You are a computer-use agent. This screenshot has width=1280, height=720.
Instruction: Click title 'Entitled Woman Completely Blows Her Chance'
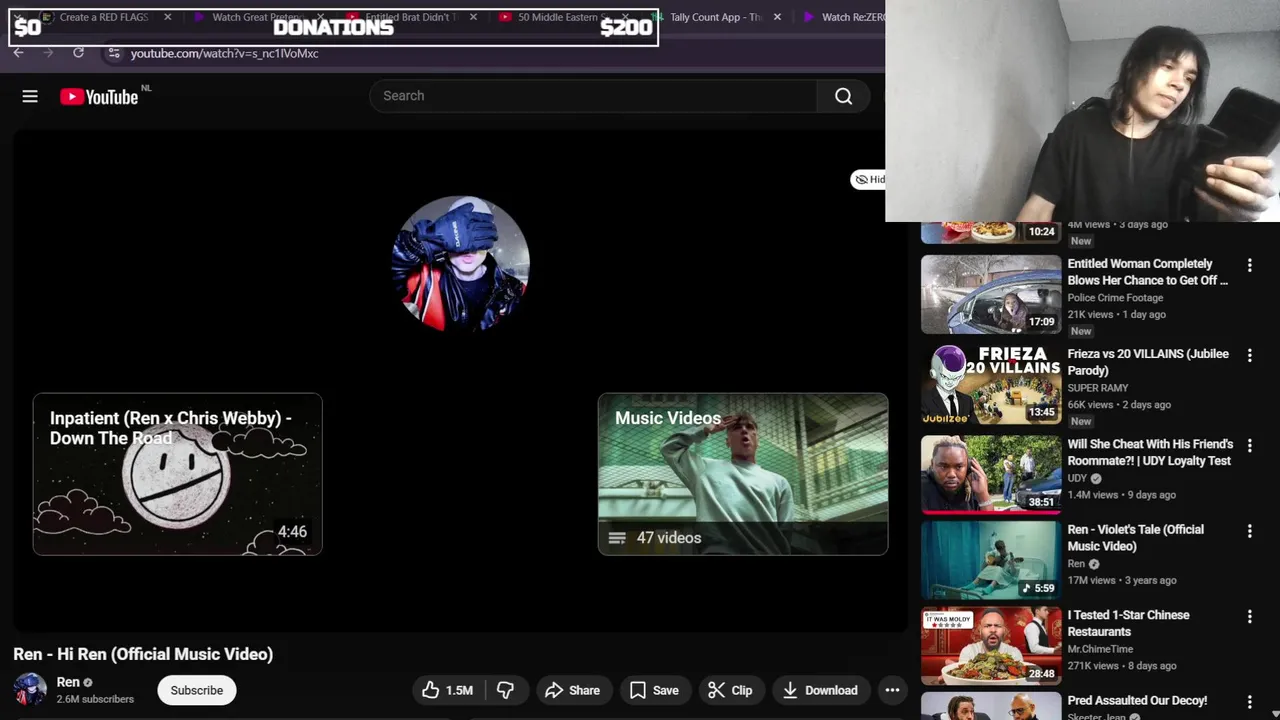pyautogui.click(x=1147, y=272)
